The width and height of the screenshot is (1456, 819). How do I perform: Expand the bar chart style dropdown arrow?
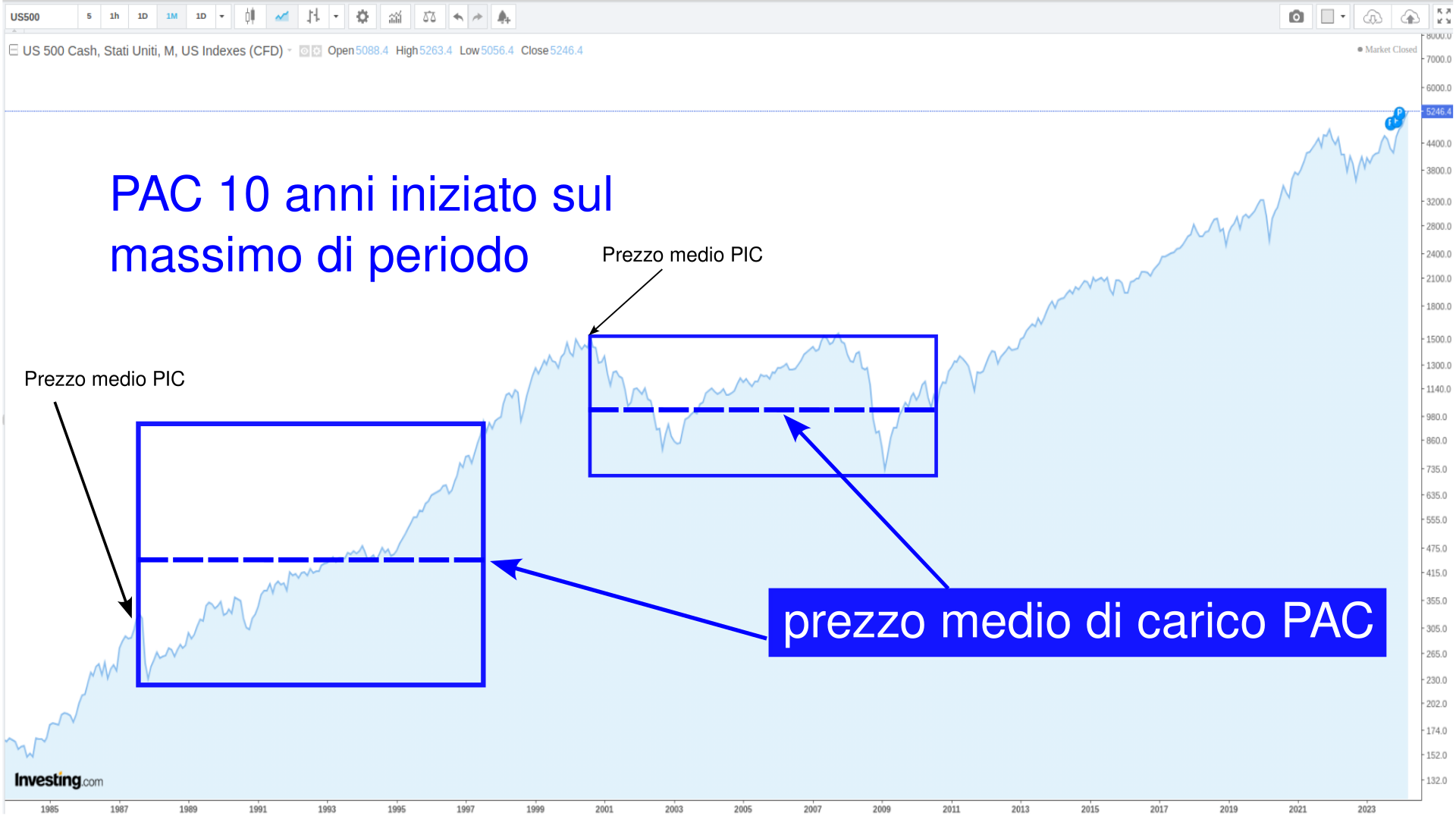(336, 16)
